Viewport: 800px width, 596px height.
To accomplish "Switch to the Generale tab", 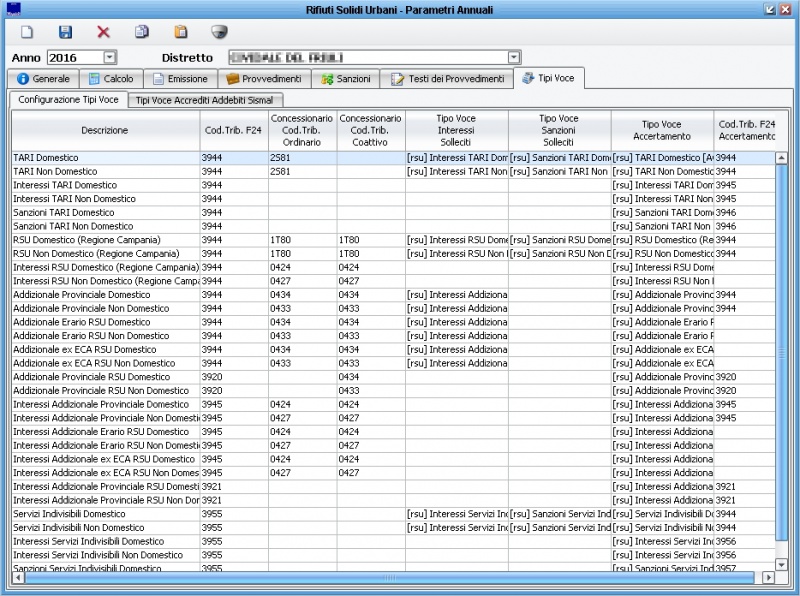I will (43, 78).
